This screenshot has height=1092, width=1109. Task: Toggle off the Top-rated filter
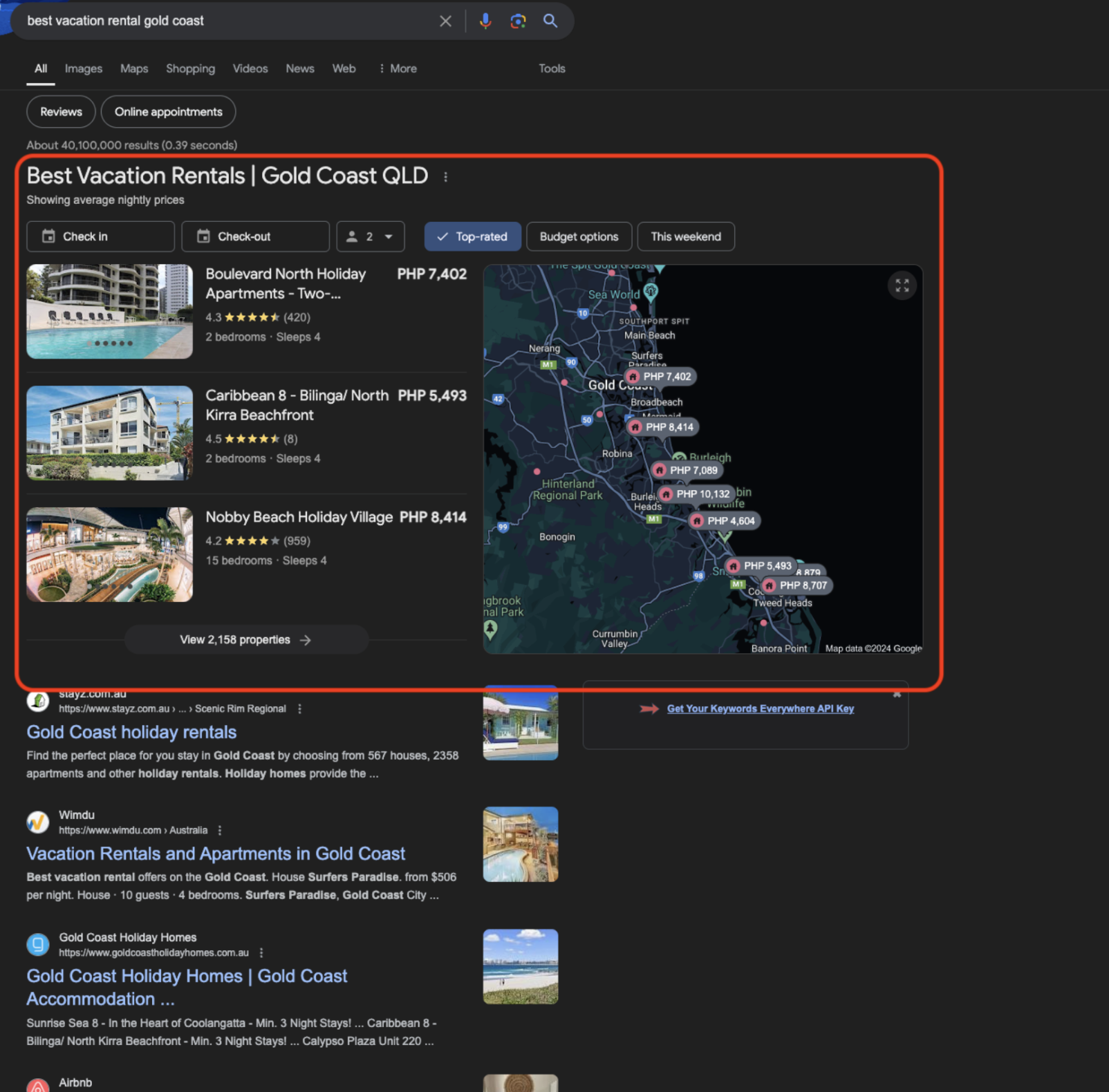click(x=472, y=236)
